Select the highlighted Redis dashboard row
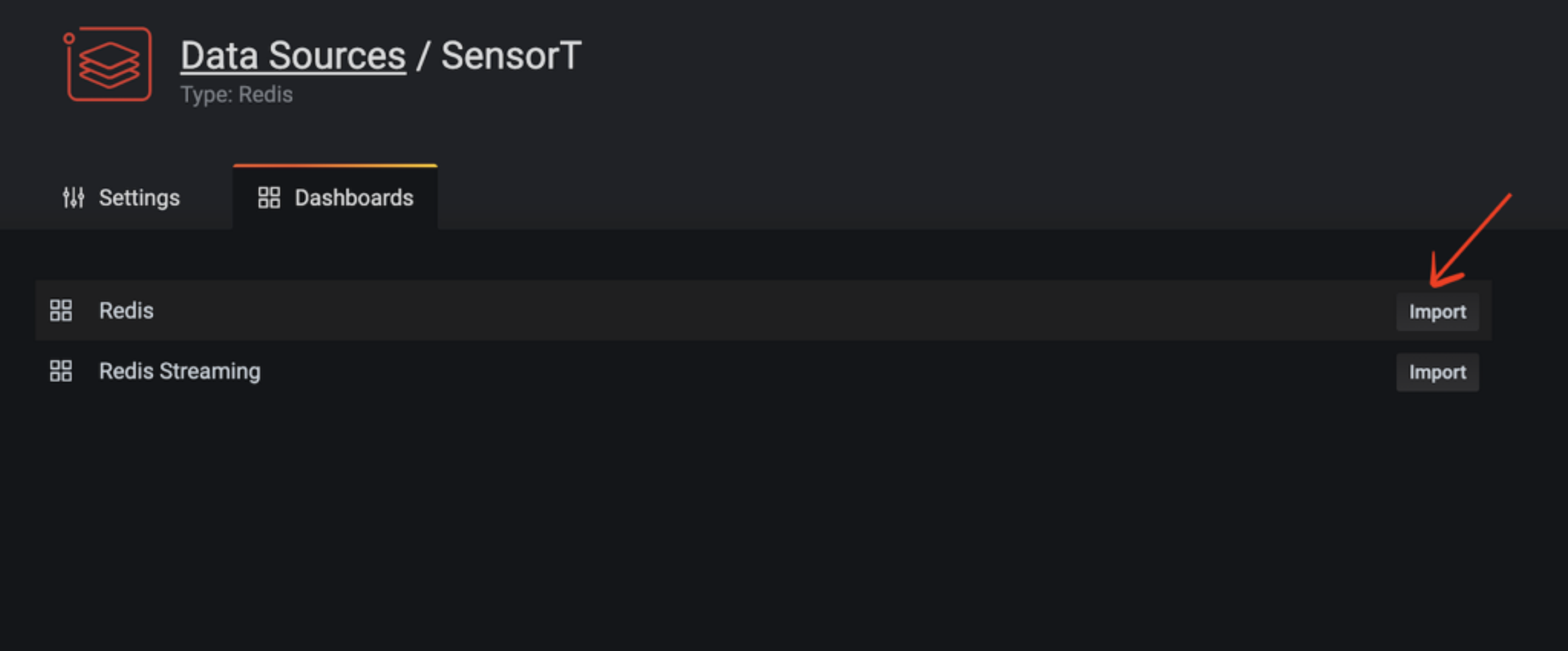The image size is (1568, 651). [763, 310]
